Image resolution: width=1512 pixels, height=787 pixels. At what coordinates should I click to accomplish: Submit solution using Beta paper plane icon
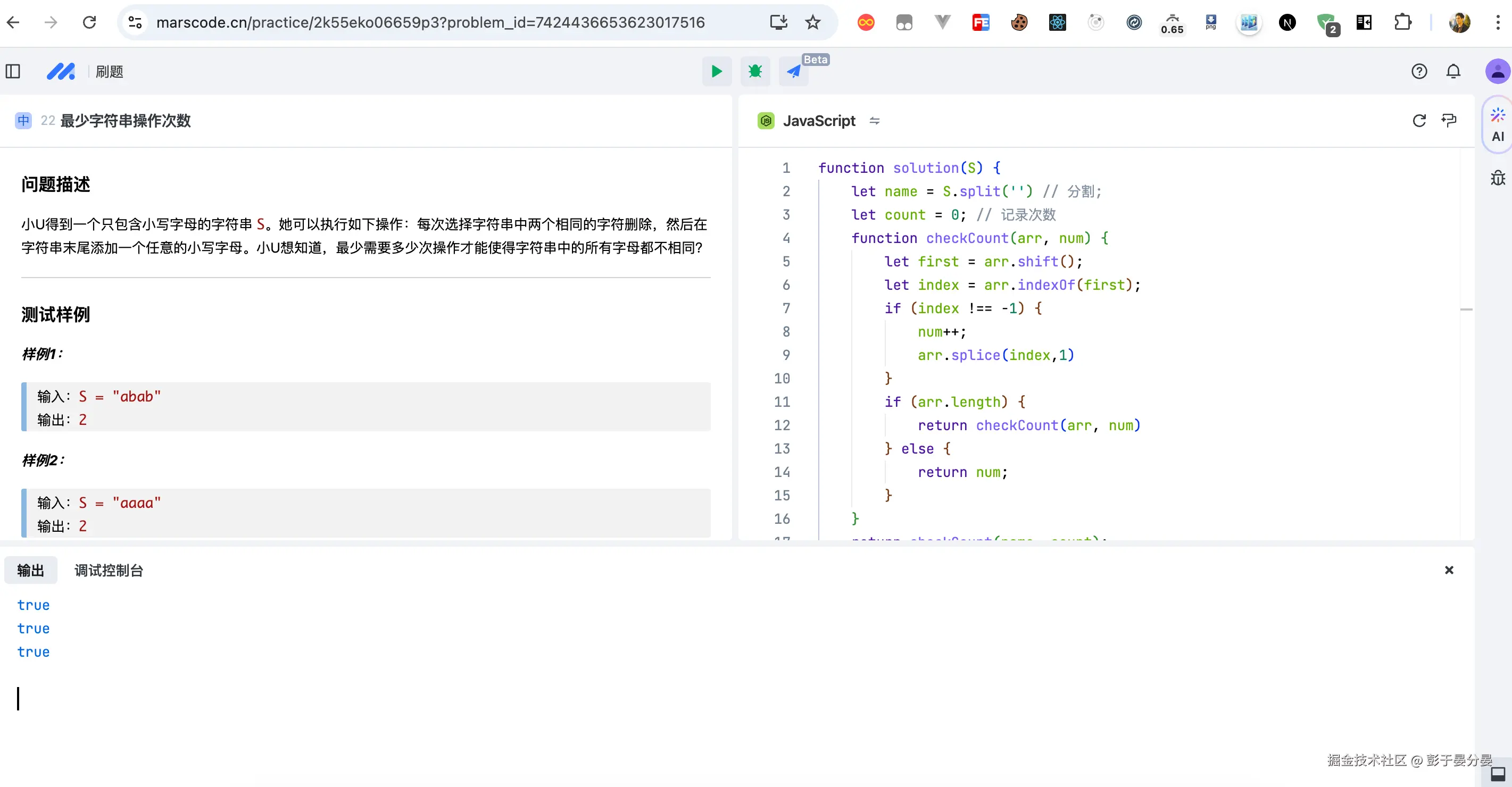coord(794,72)
